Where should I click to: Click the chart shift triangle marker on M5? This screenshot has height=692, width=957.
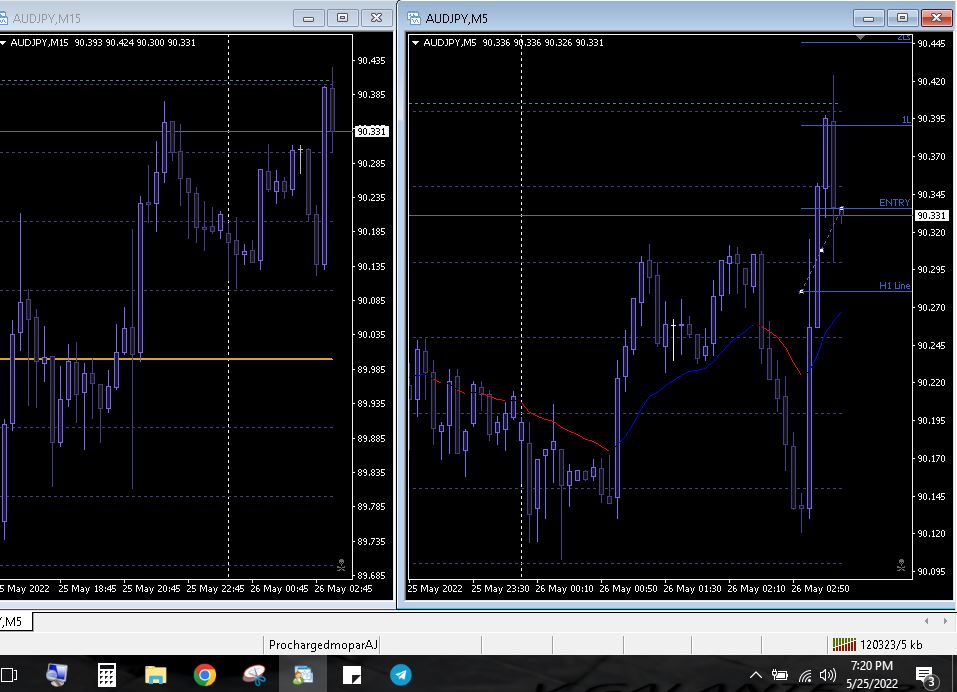click(862, 38)
